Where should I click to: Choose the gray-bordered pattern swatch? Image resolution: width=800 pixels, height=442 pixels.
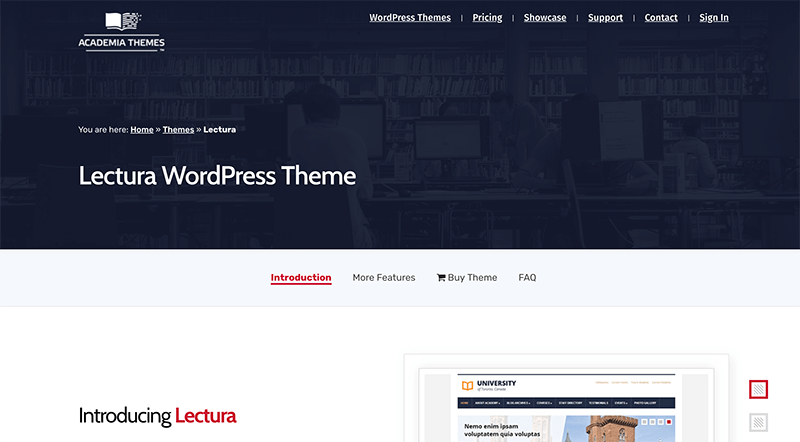tap(759, 423)
